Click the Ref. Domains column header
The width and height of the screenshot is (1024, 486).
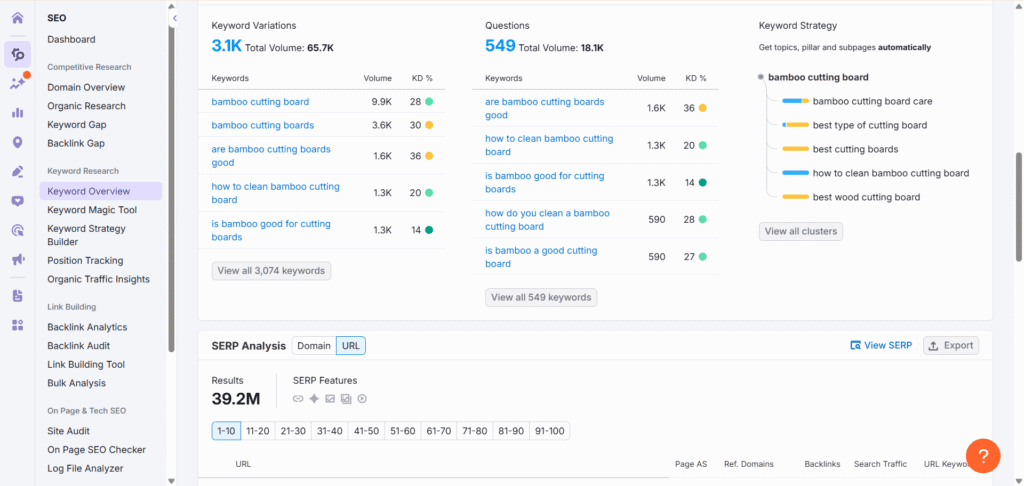(748, 464)
